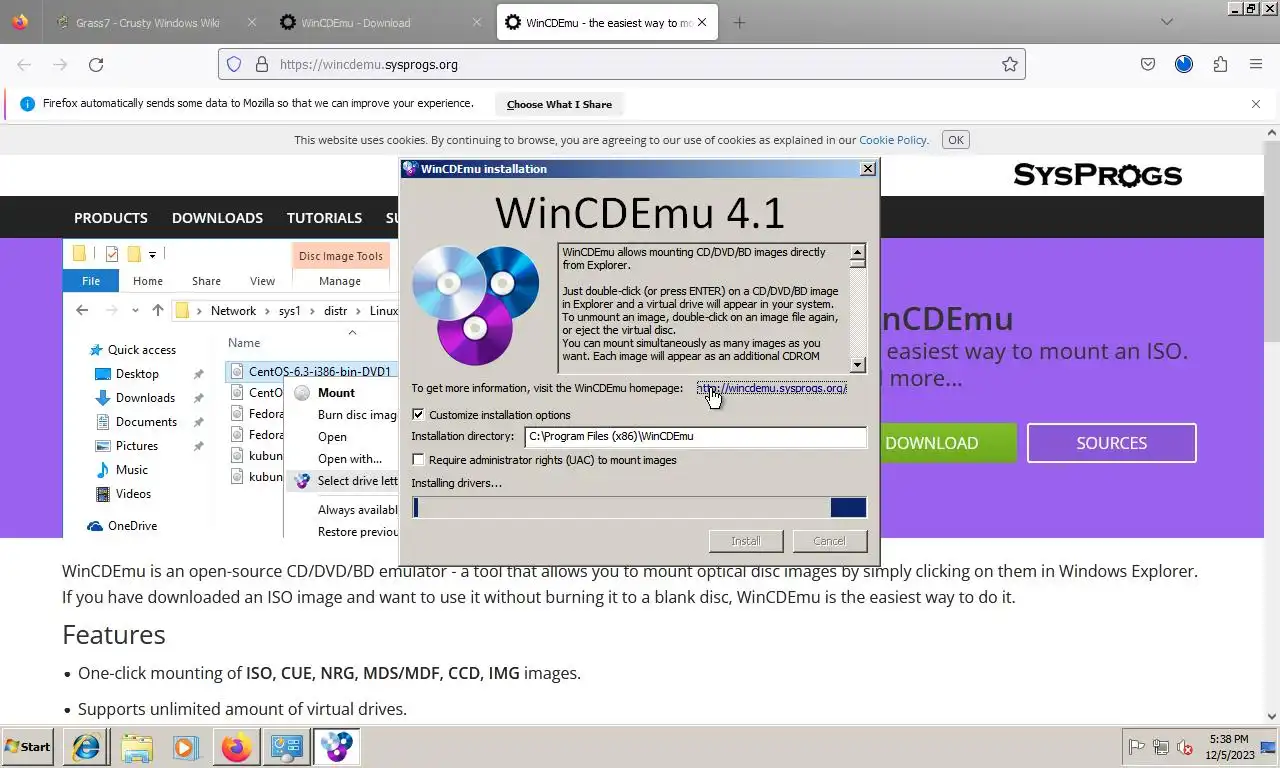This screenshot has height=768, width=1280.
Task: Open Action Center flag tray icon
Action: coord(1136,747)
